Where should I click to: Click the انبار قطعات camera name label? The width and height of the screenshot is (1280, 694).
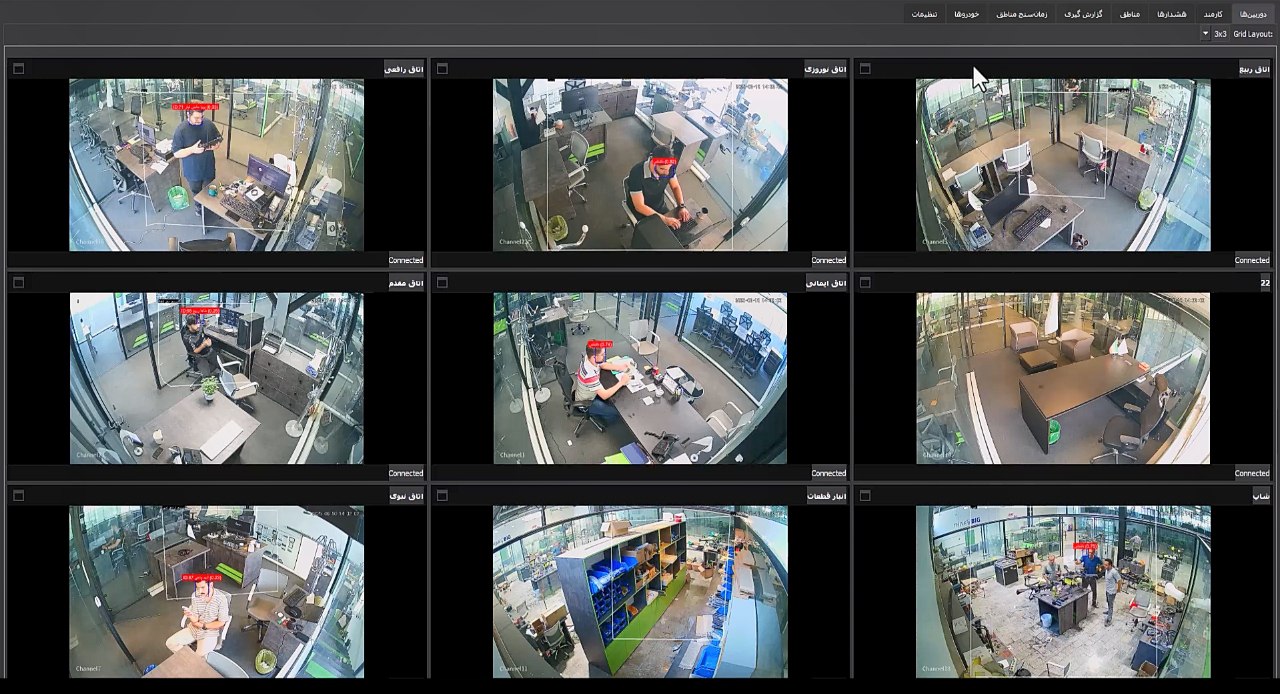[x=826, y=496]
